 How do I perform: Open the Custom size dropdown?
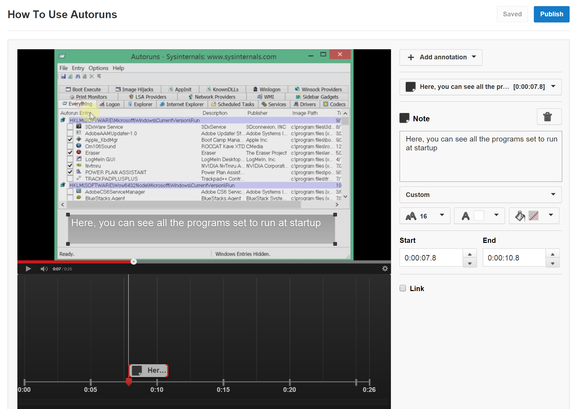click(480, 195)
